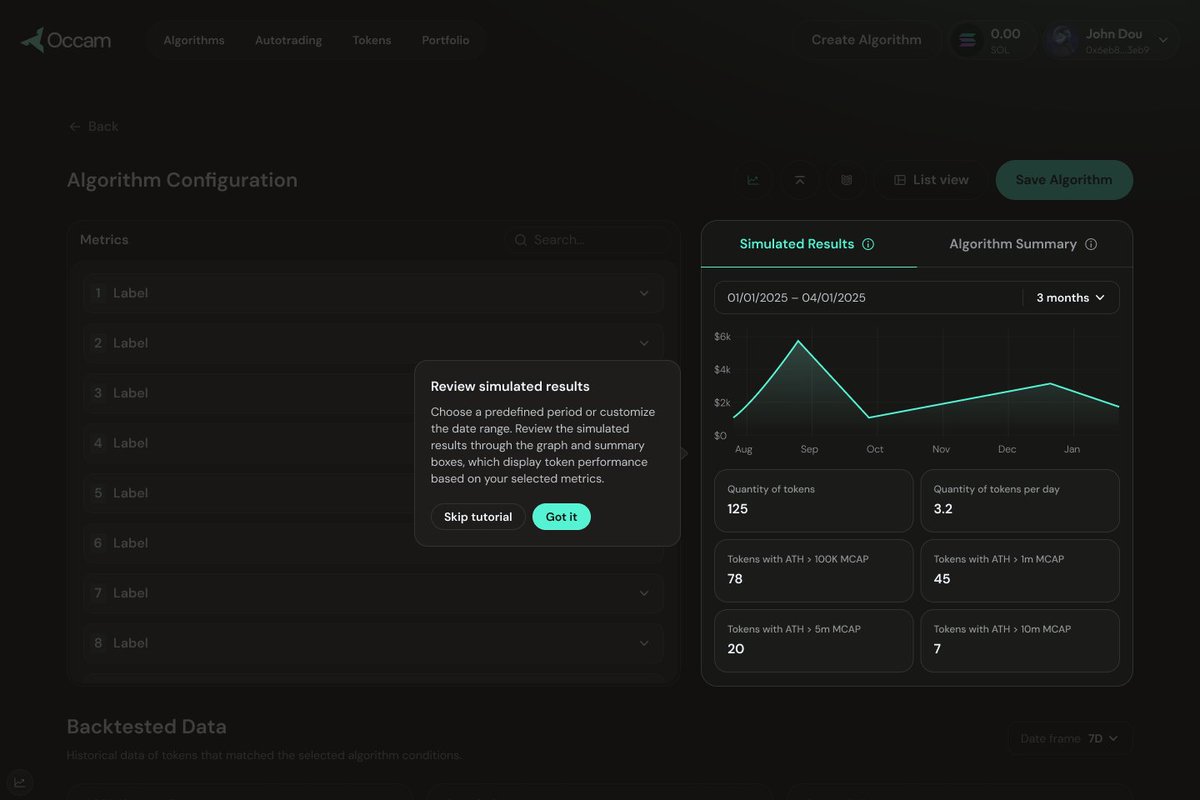Open the Algorithms menu
Screen dimensions: 1200x800
(x=194, y=40)
